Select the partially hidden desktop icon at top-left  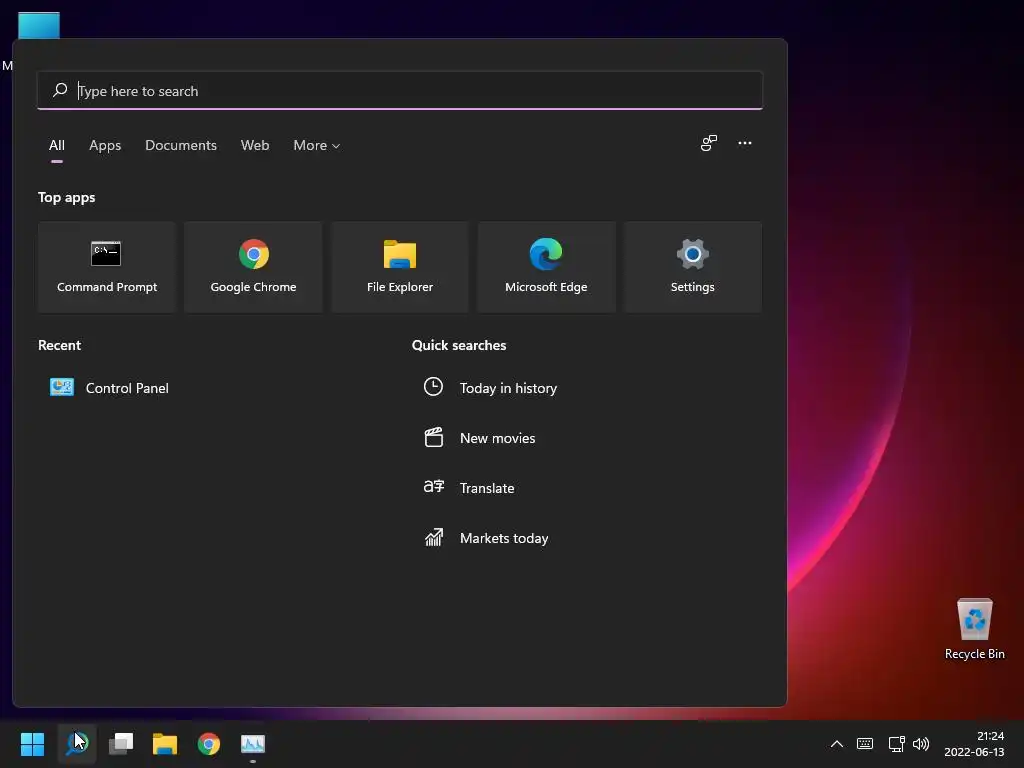tap(39, 25)
